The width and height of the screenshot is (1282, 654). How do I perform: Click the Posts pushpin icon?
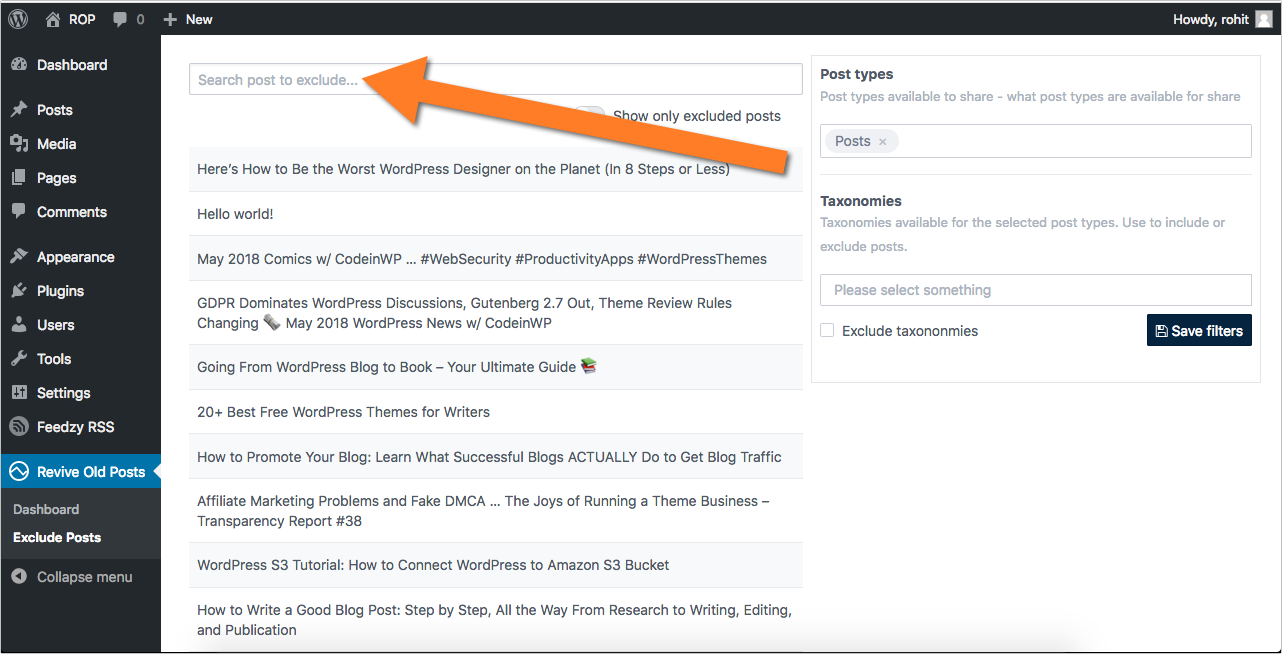point(19,110)
